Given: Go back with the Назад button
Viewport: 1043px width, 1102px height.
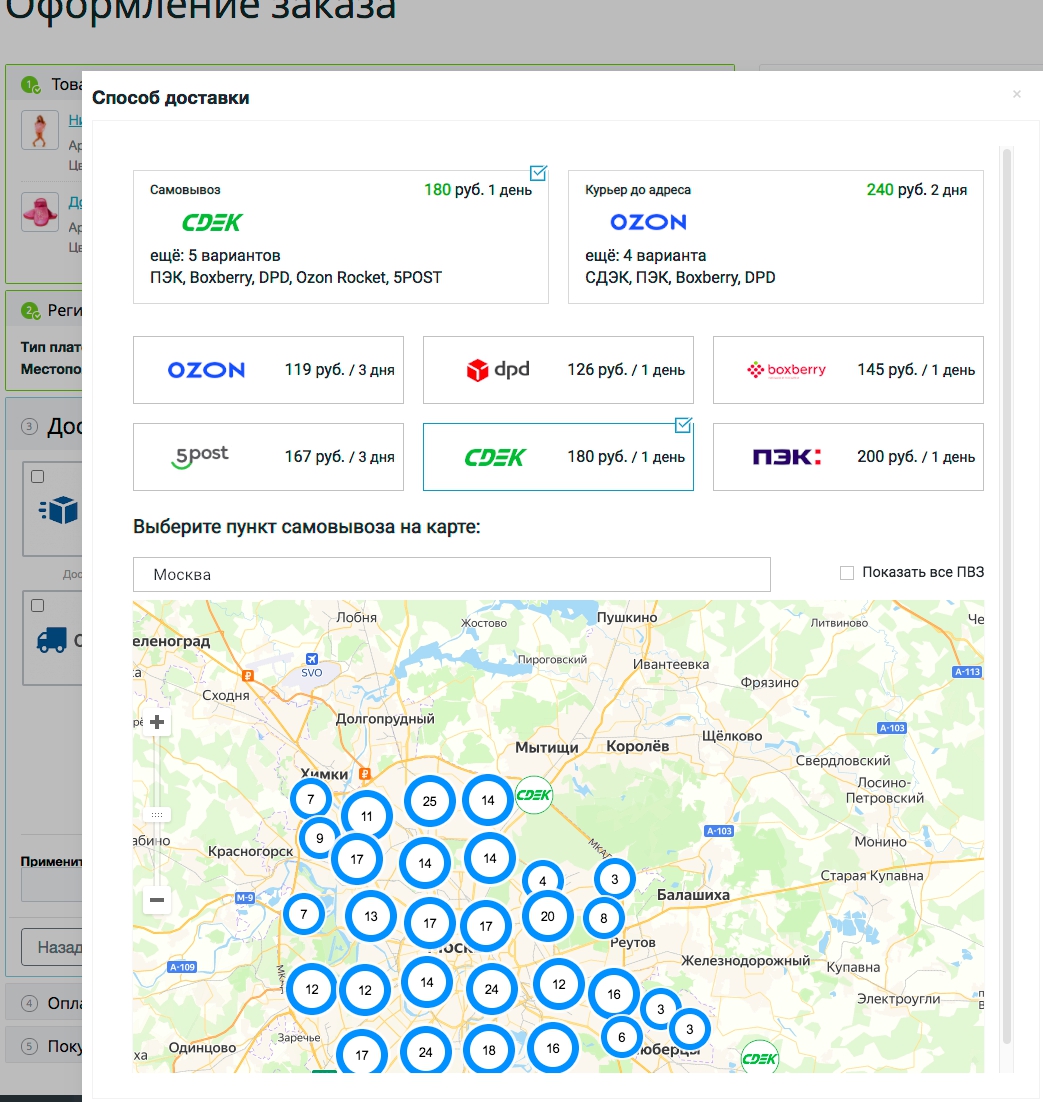Looking at the screenshot, I should point(52,947).
